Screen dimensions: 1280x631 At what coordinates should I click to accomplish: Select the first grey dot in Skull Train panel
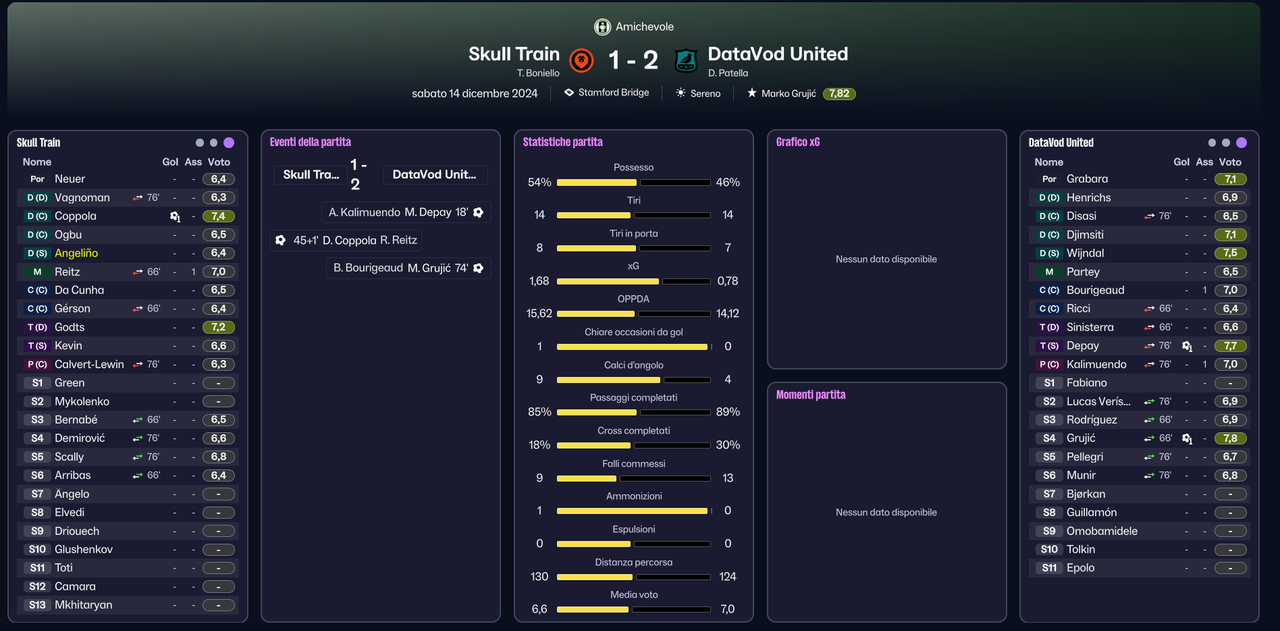(x=200, y=143)
